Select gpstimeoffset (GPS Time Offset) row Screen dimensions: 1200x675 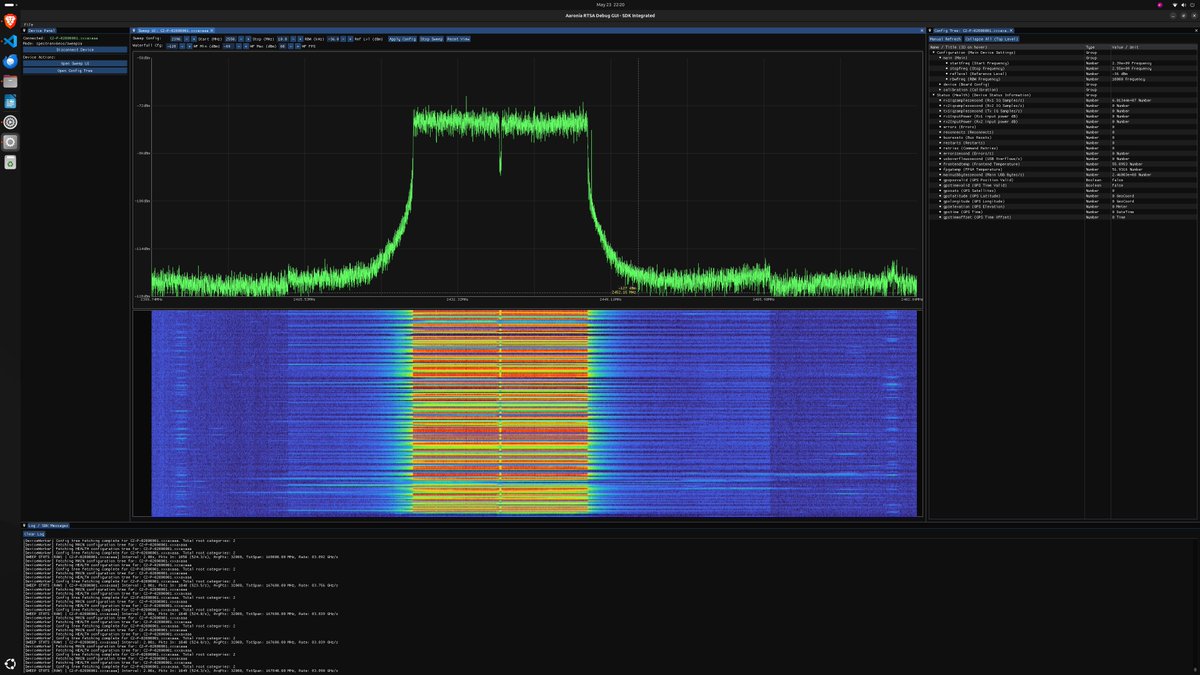[x=1062, y=217]
